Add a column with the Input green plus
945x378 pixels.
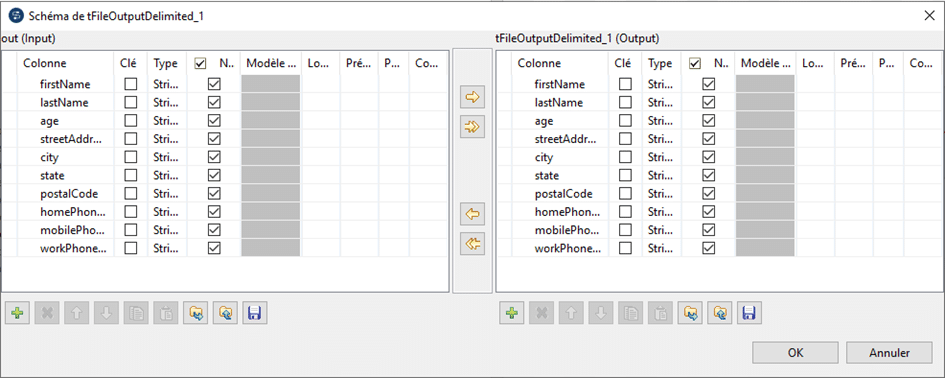(x=17, y=313)
